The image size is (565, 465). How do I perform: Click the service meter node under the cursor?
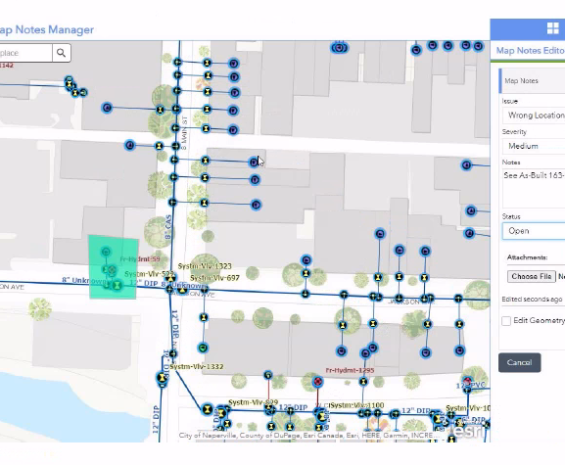(254, 162)
